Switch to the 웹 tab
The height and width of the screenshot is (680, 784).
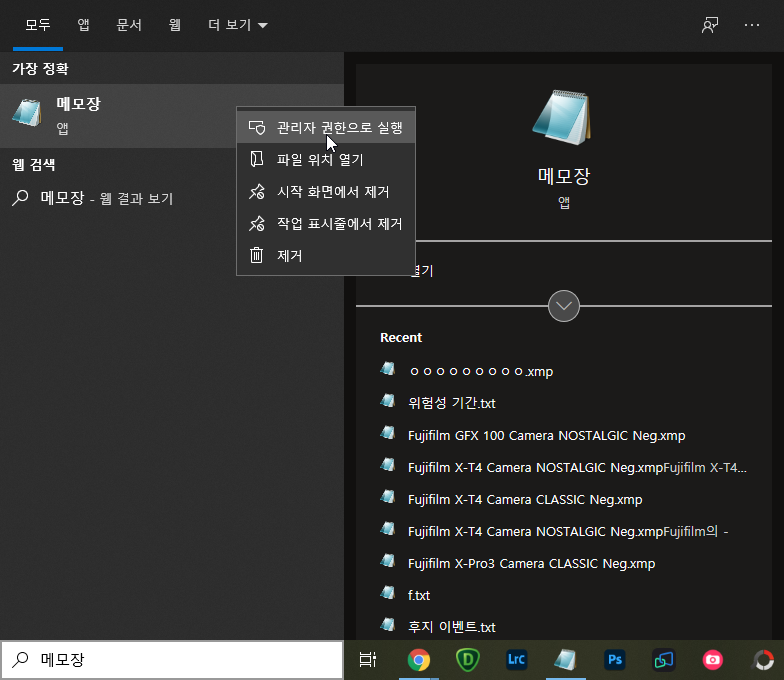[174, 25]
